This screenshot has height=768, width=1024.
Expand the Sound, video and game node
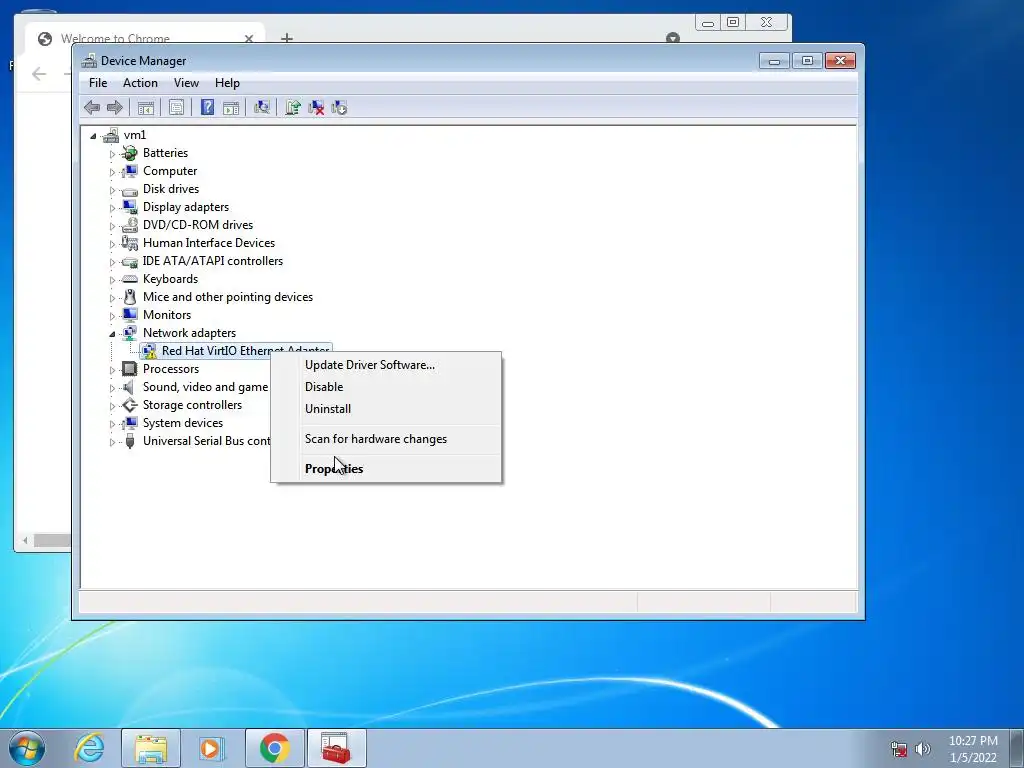click(x=112, y=388)
